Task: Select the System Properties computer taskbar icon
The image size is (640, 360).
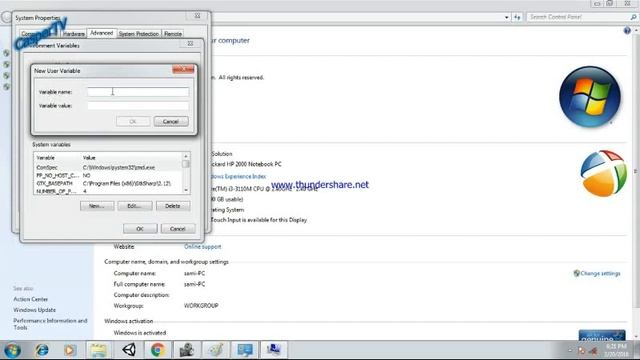Action: (274, 350)
